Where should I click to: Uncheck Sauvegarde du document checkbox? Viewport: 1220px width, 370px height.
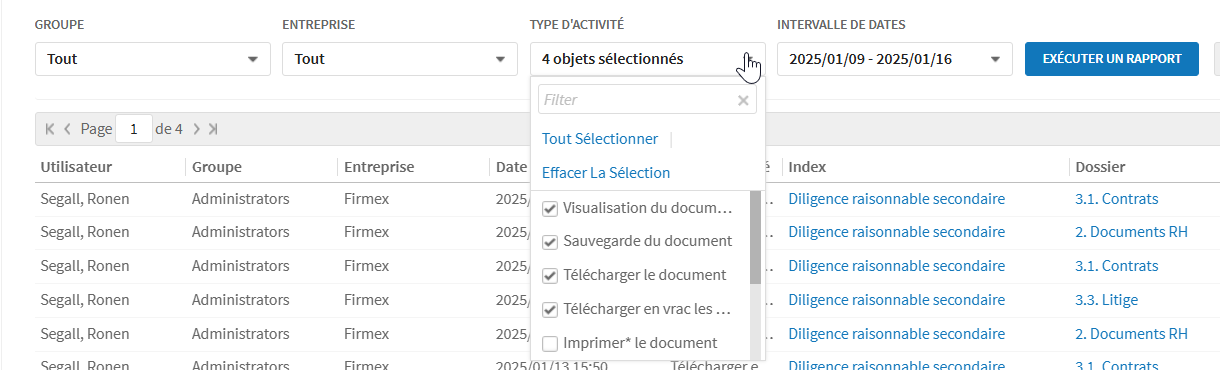click(x=549, y=242)
